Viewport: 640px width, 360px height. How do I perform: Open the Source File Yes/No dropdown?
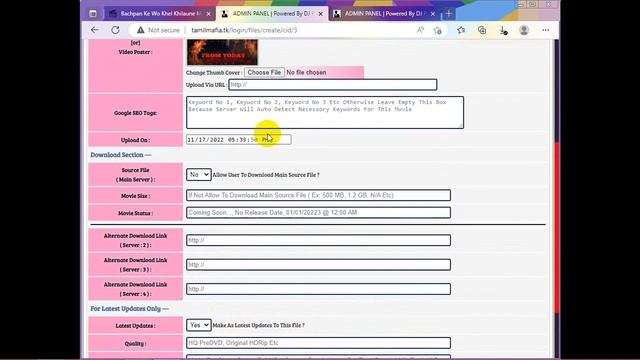tap(199, 175)
